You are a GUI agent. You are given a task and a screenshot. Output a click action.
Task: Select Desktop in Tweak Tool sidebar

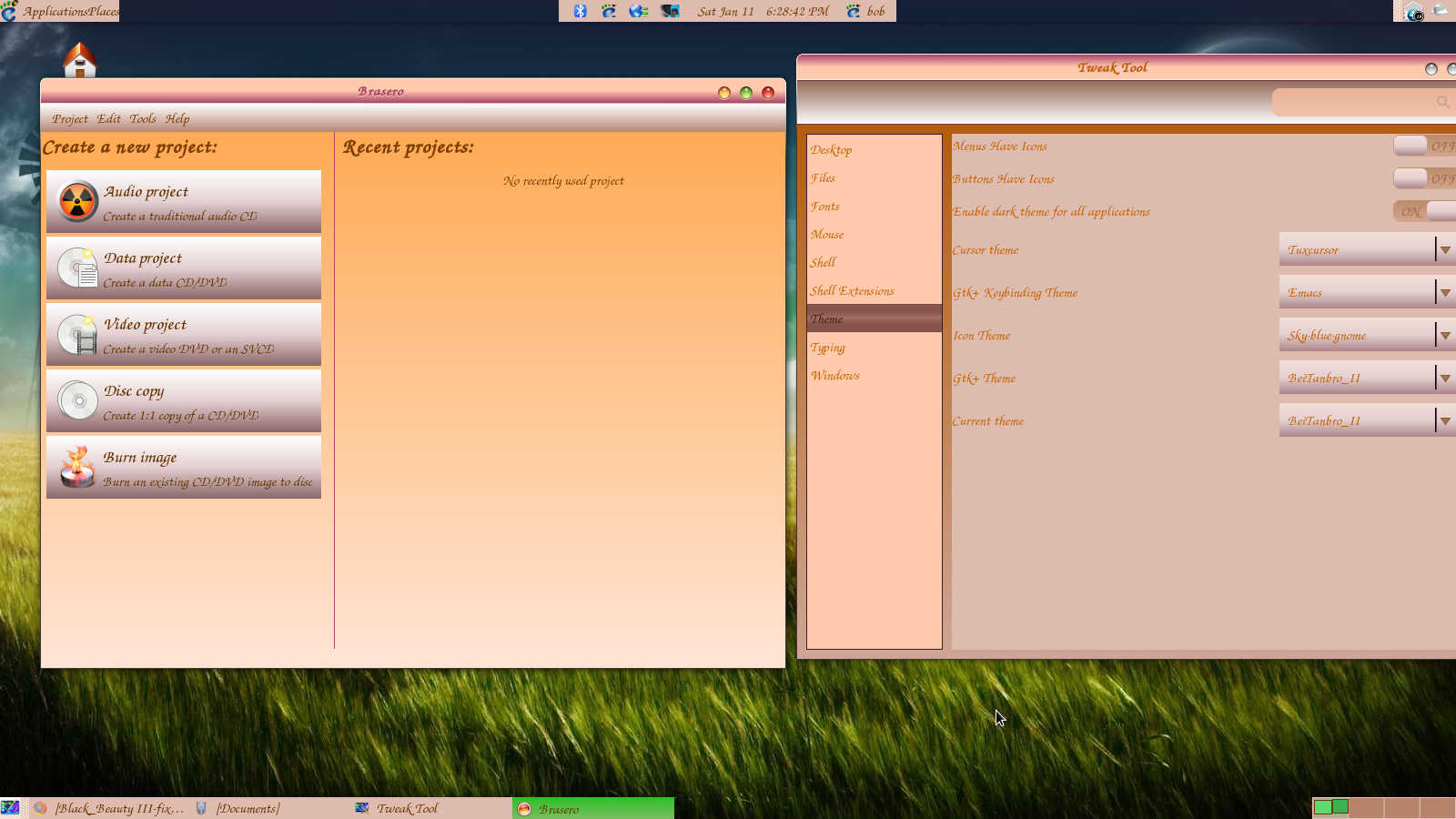[874, 149]
